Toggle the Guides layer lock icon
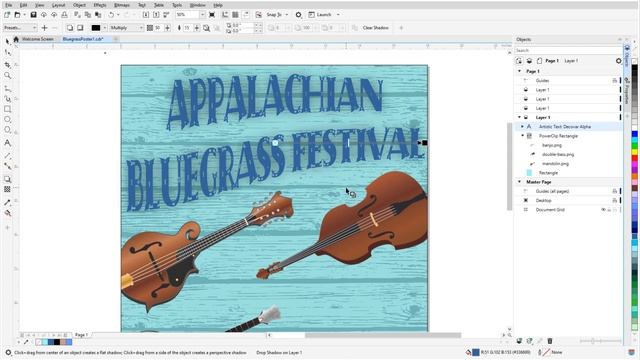640x360 pixels. [x=614, y=80]
